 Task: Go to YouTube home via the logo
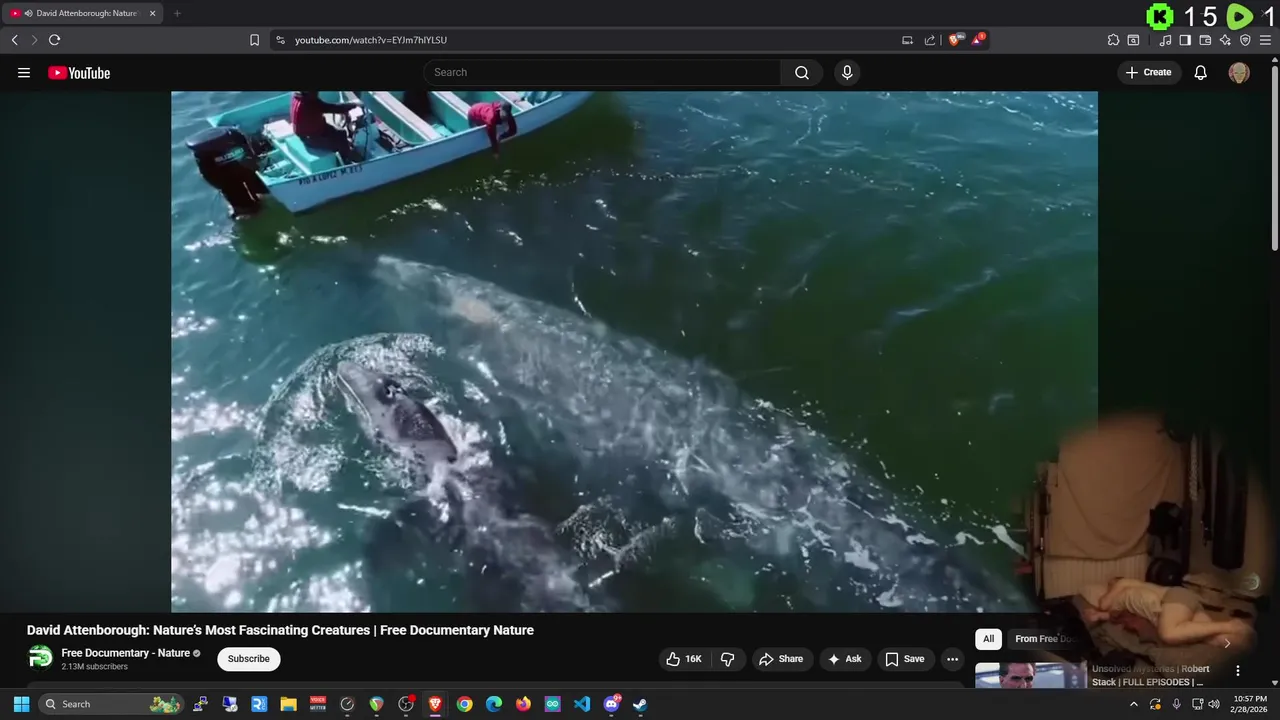pos(79,72)
